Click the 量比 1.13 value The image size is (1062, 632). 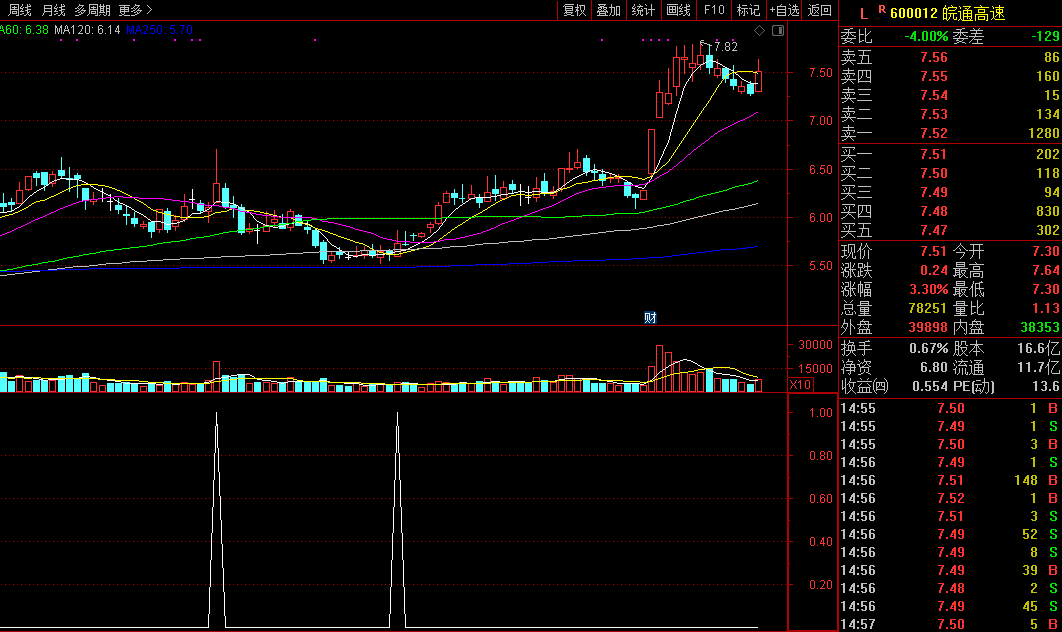tap(1046, 308)
